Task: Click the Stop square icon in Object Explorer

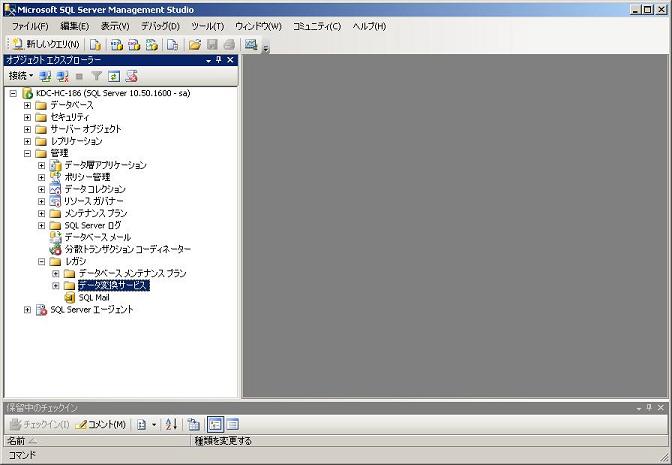Action: pyautogui.click(x=79, y=76)
